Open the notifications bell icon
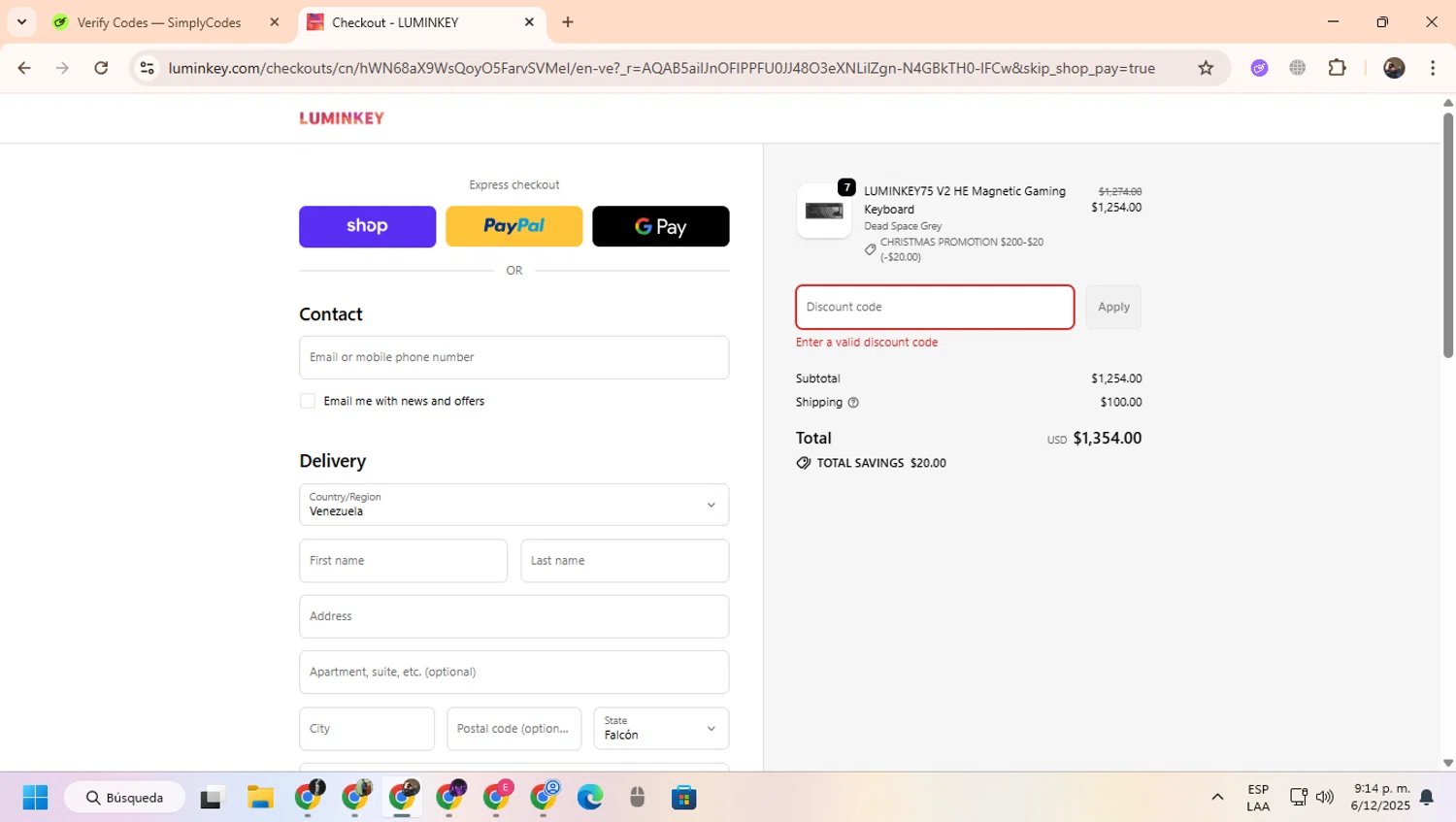 (1427, 798)
